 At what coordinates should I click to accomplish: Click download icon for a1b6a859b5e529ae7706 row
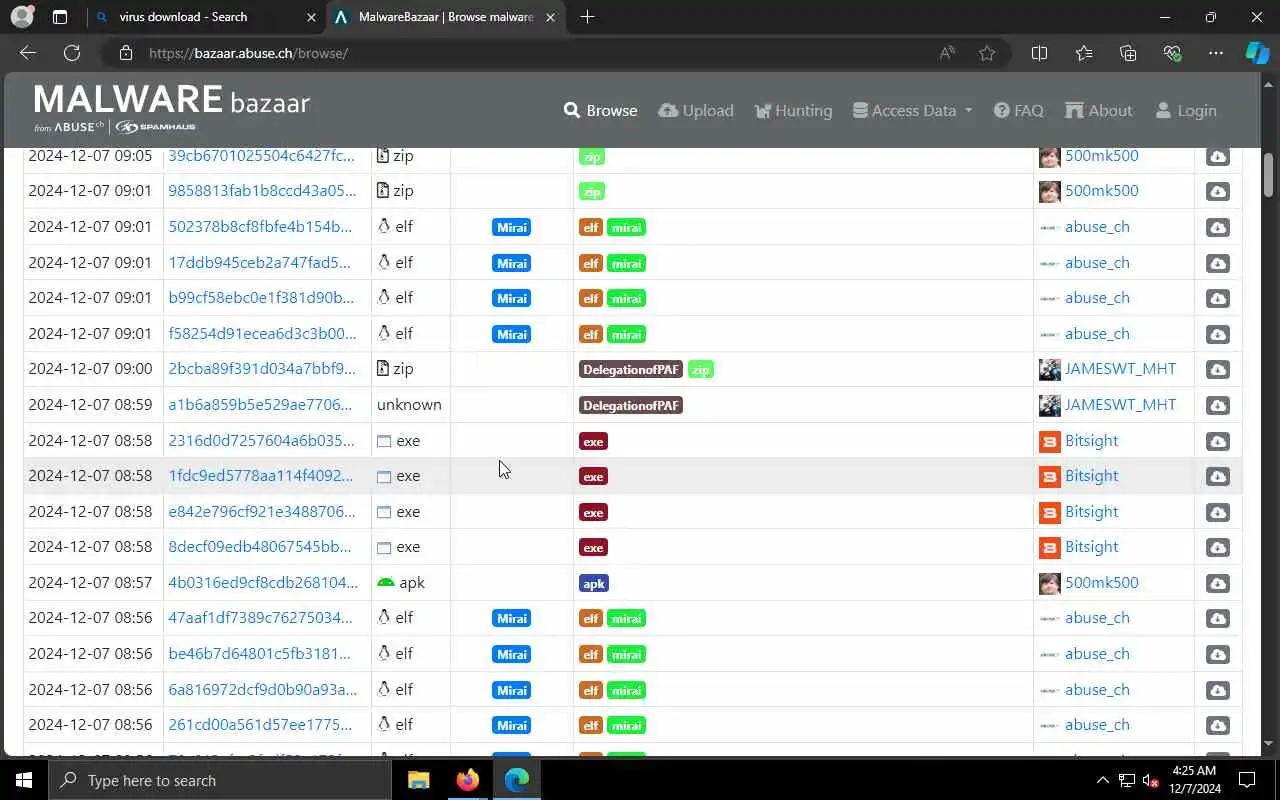pos(1217,405)
